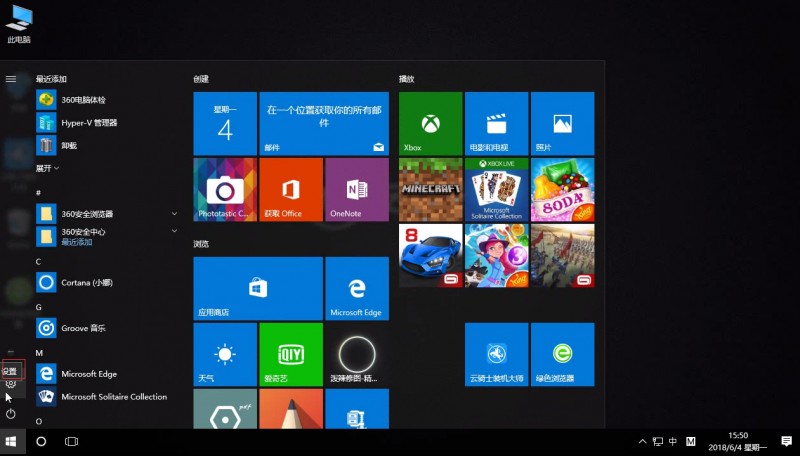The image size is (800, 456).
Task: Launch the Xbox tile
Action: click(x=431, y=123)
